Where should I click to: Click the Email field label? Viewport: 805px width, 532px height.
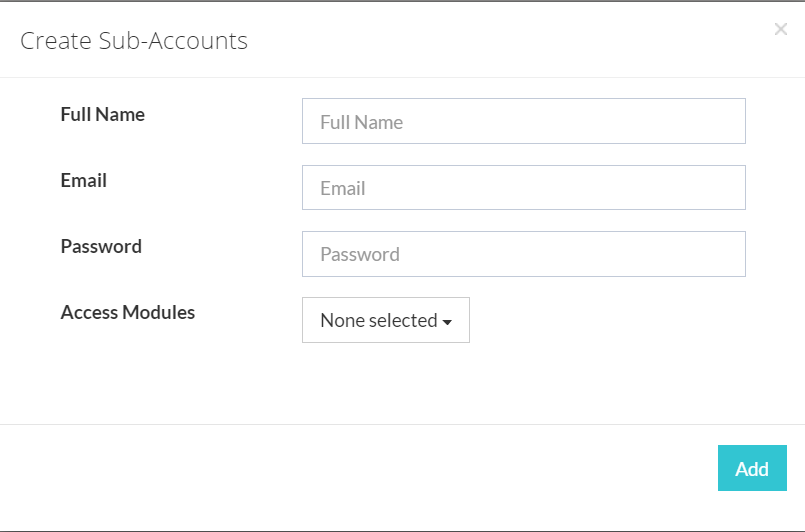click(x=84, y=180)
